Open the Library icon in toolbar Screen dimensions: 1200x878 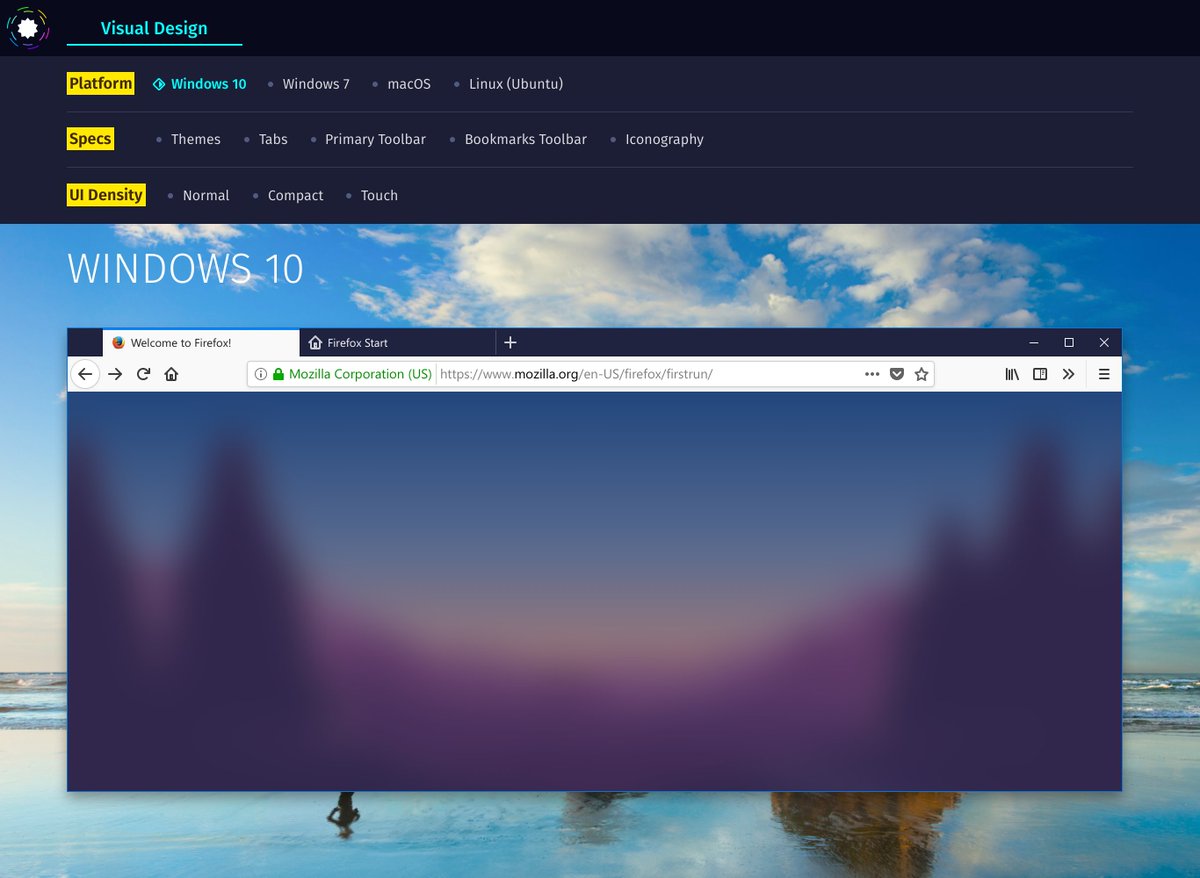(1012, 374)
